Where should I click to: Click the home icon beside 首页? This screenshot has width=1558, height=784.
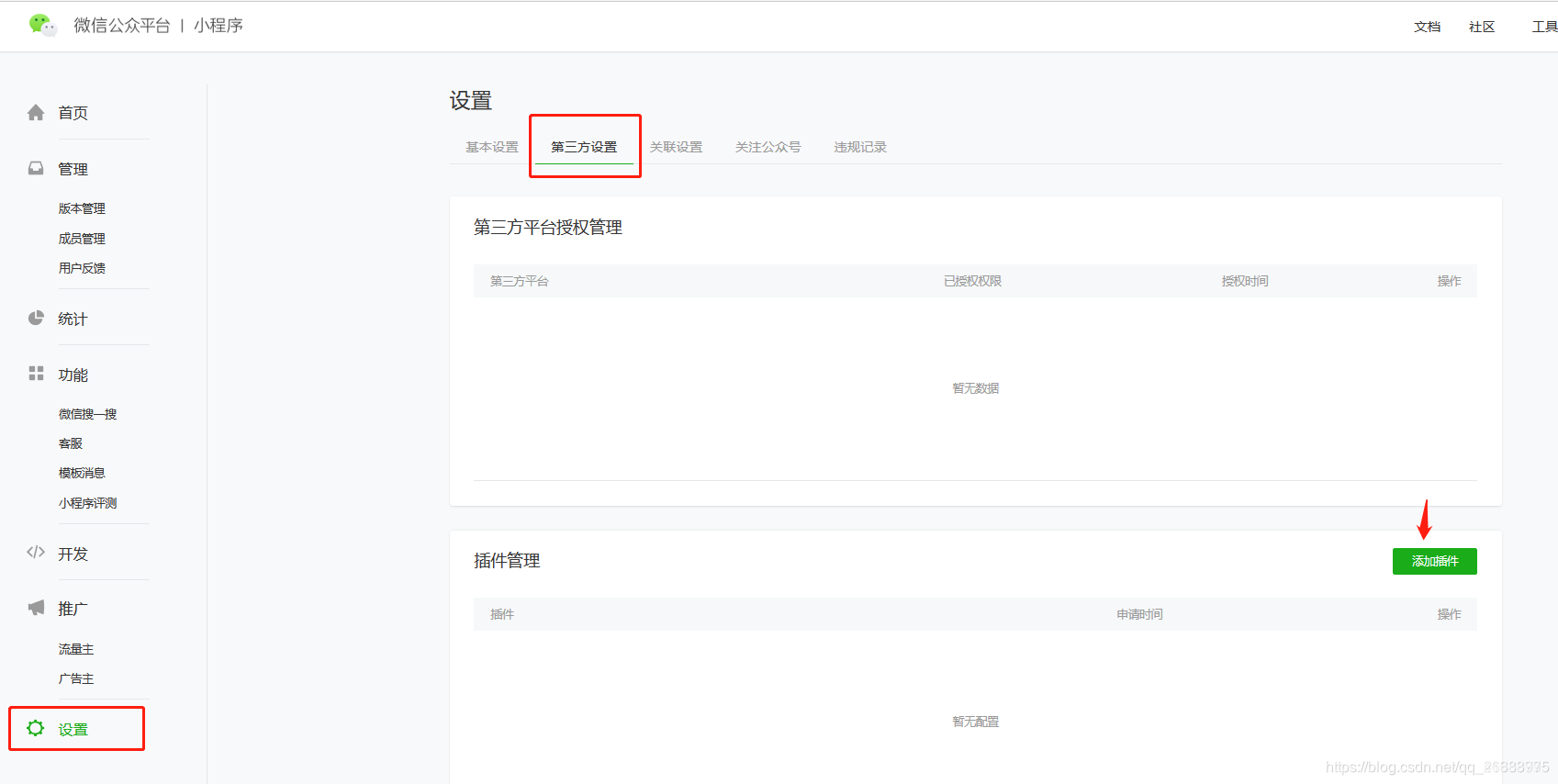(x=36, y=112)
